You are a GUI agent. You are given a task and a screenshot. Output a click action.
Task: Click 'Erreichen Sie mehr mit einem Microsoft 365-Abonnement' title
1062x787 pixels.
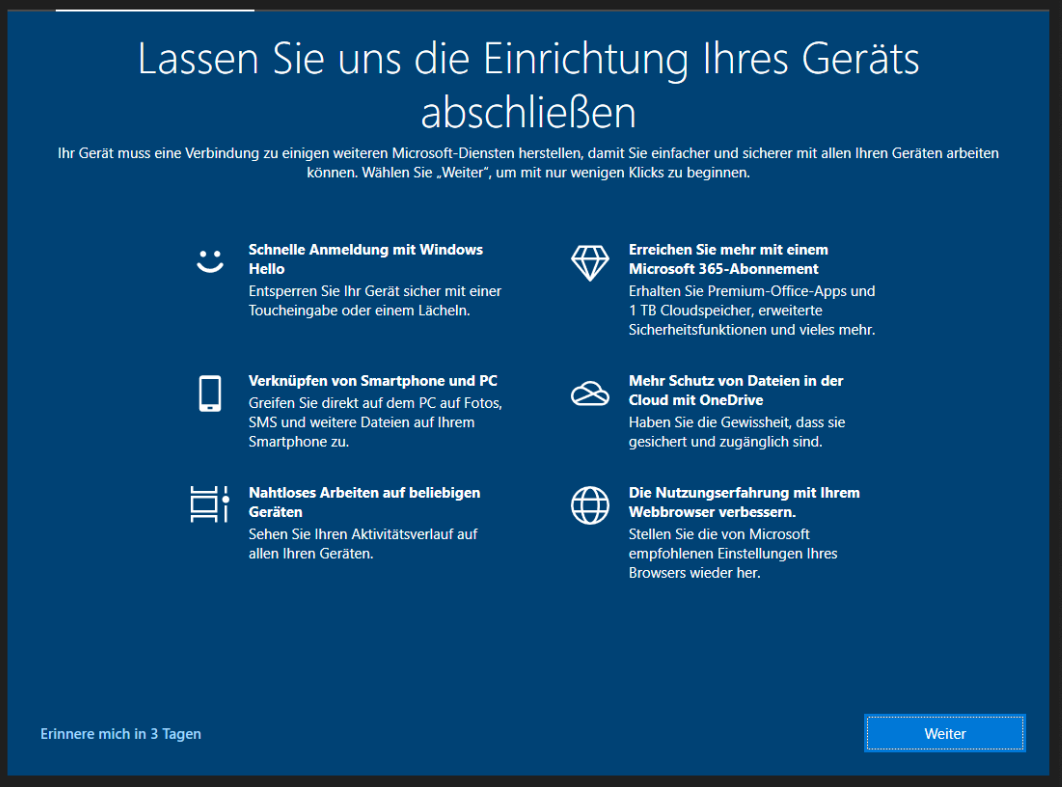tap(729, 259)
